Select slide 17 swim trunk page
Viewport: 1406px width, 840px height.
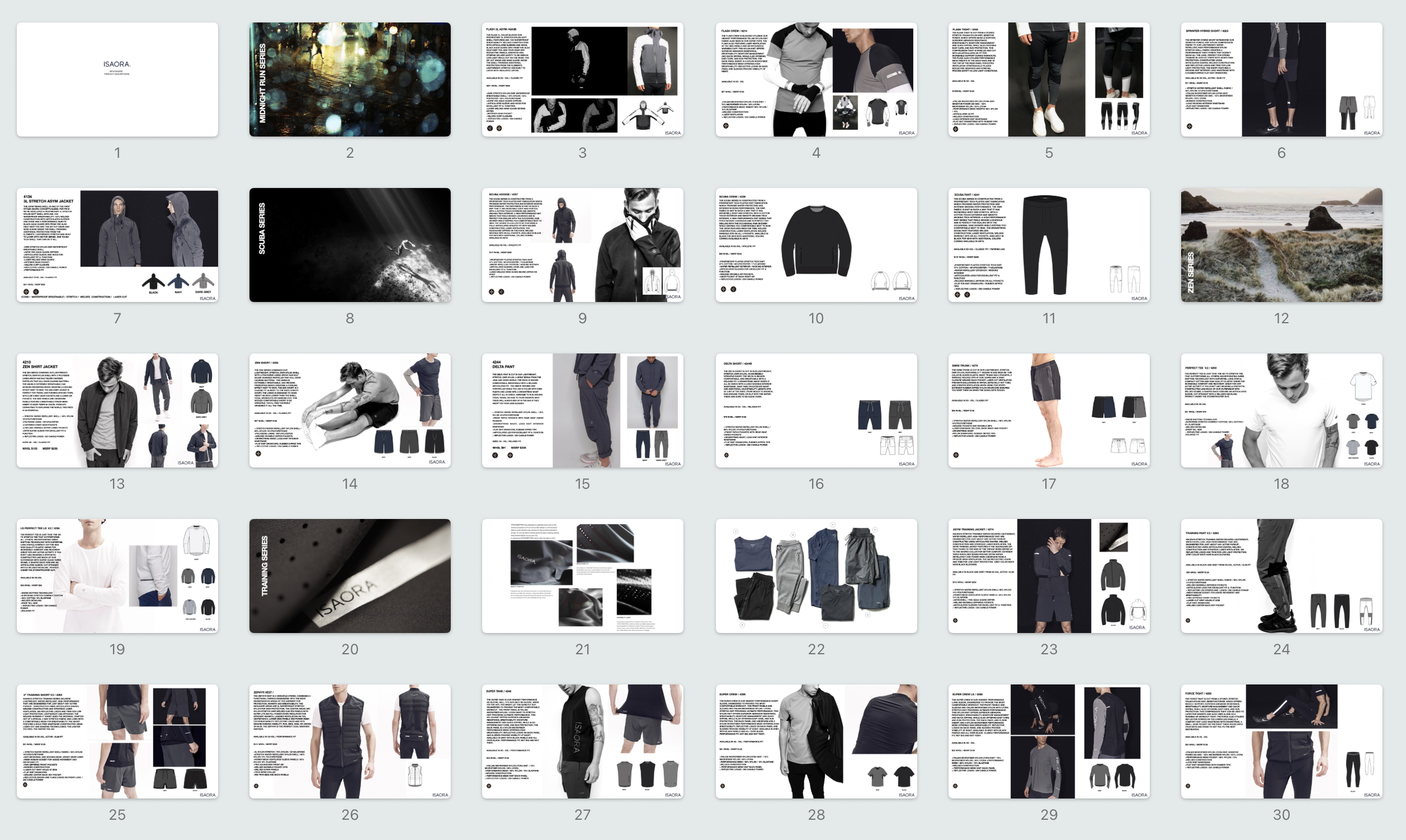(x=1049, y=410)
